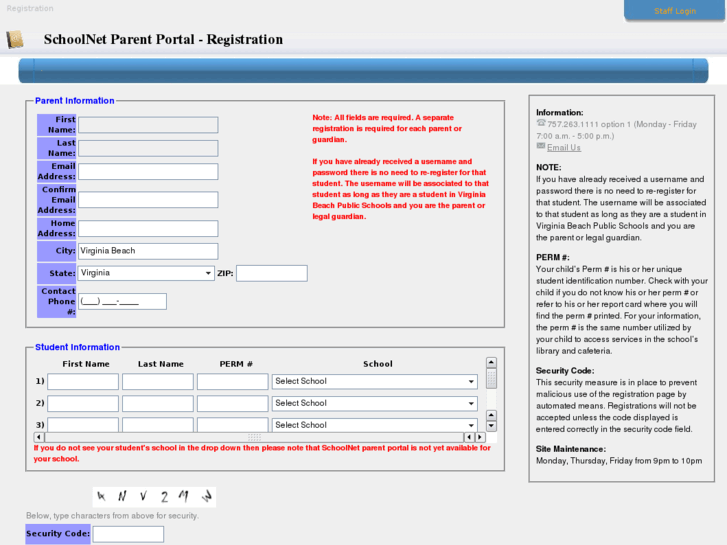Click the scroll-down arrow at bottom of student list
This screenshot has width=727, height=545.
(x=491, y=426)
